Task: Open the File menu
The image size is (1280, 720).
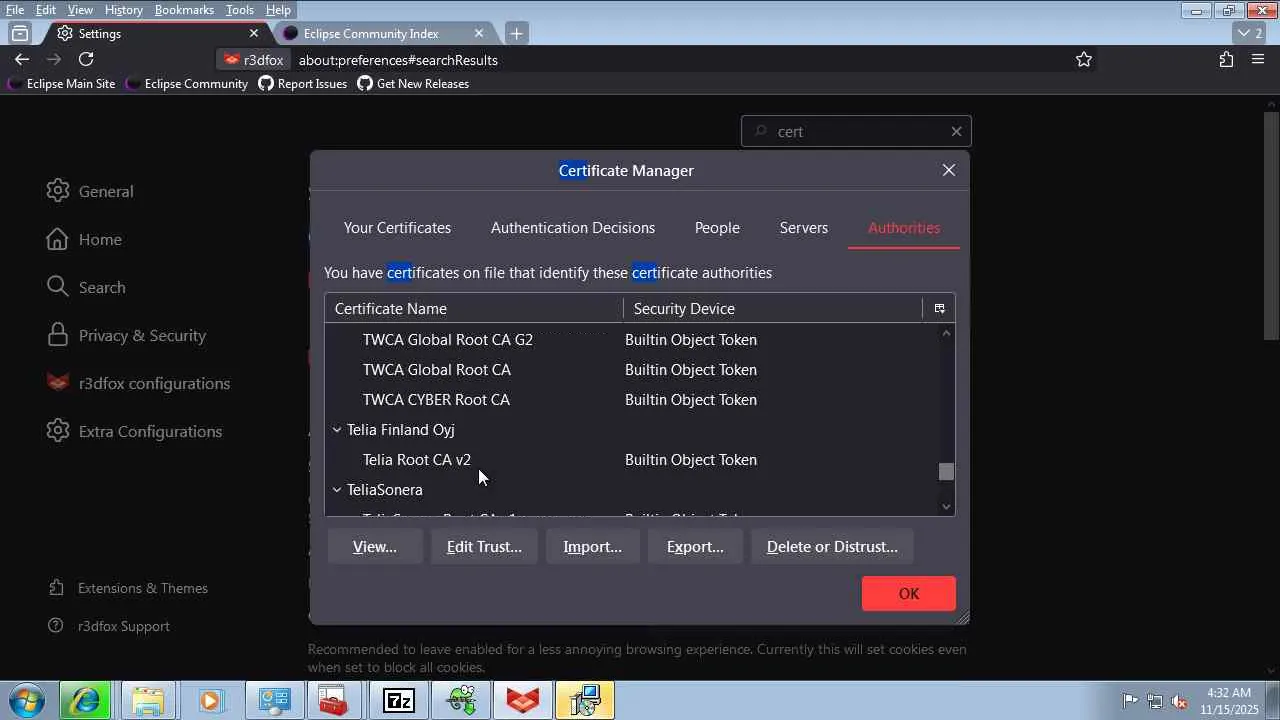Action: pyautogui.click(x=15, y=10)
